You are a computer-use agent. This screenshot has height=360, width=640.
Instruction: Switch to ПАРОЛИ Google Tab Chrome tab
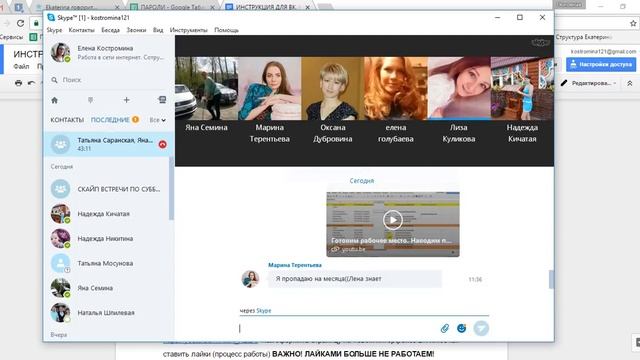click(173, 7)
